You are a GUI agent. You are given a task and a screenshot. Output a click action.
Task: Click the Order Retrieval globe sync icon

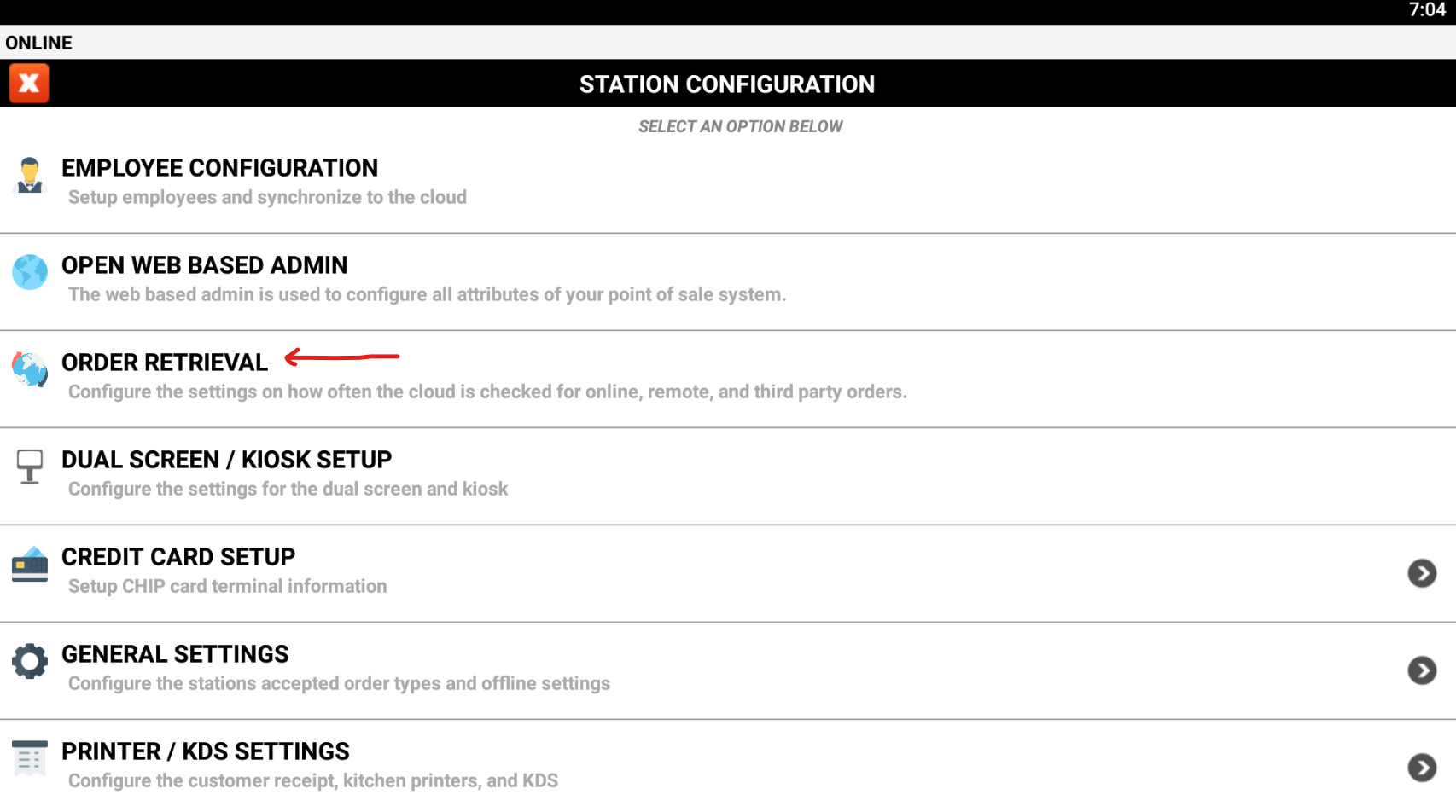[30, 369]
